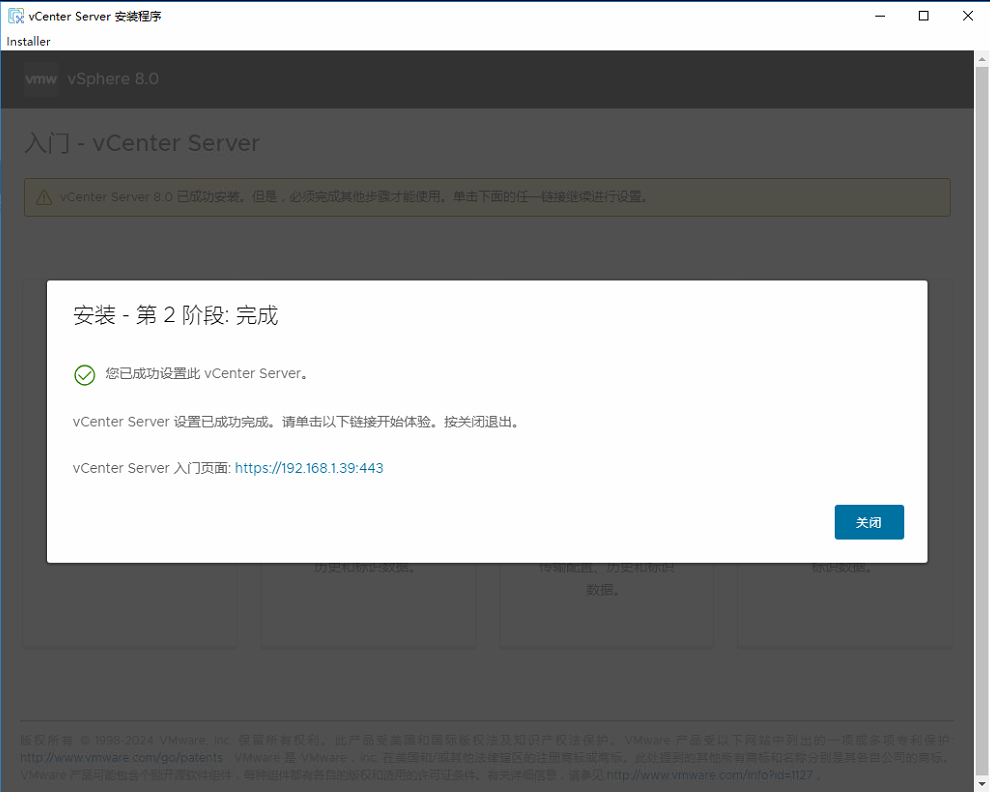Click the vSphere 8.0 header text
990x792 pixels.
pyautogui.click(x=113, y=79)
